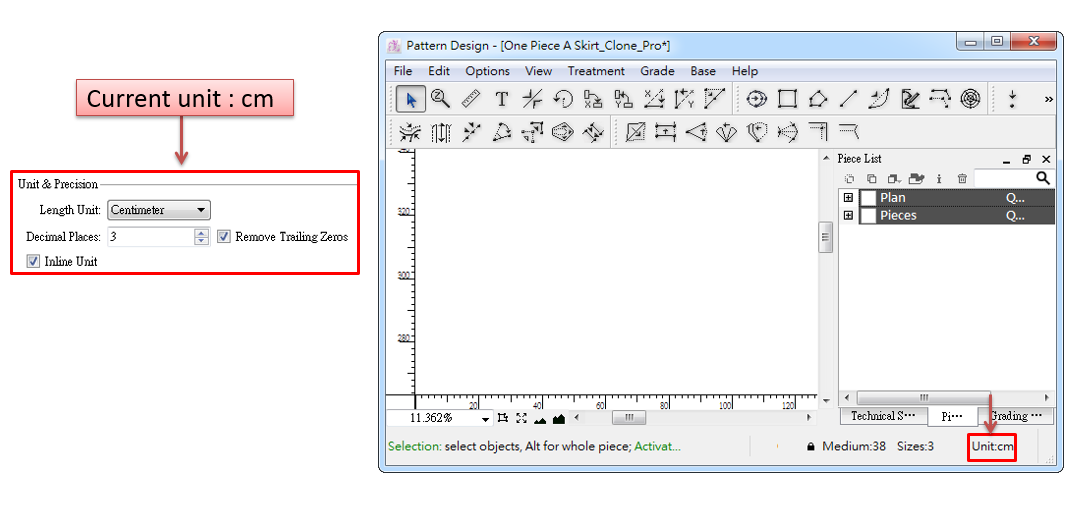
Task: Expand the Plan tree node
Action: coord(848,198)
